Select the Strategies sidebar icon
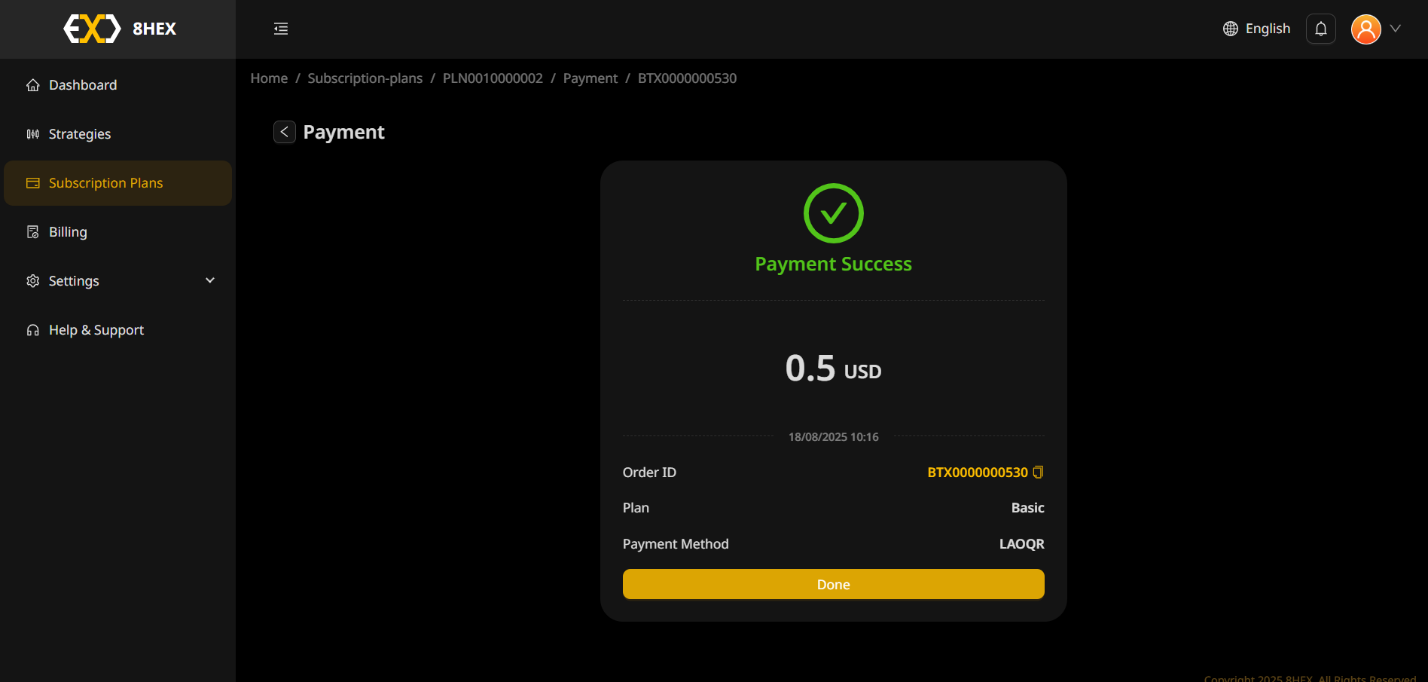The image size is (1428, 682). (x=32, y=133)
